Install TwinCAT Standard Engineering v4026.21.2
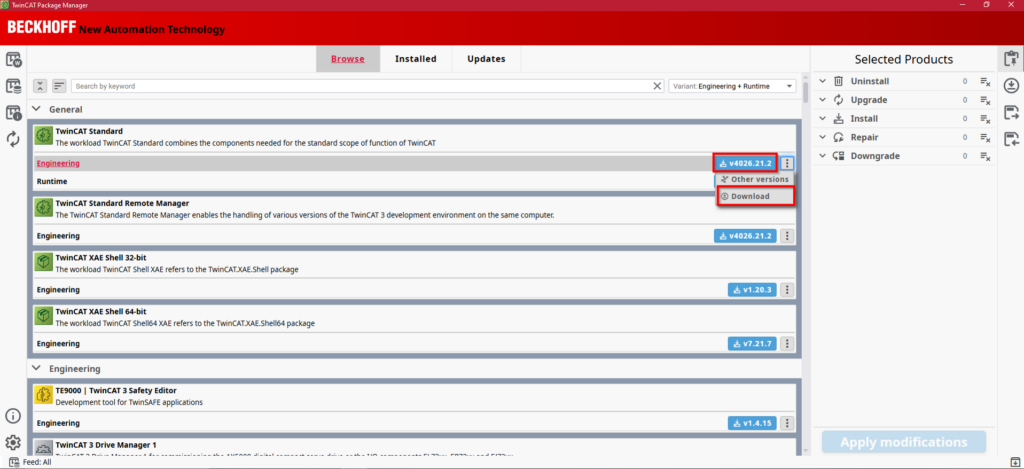The width and height of the screenshot is (1024, 469). click(x=745, y=163)
